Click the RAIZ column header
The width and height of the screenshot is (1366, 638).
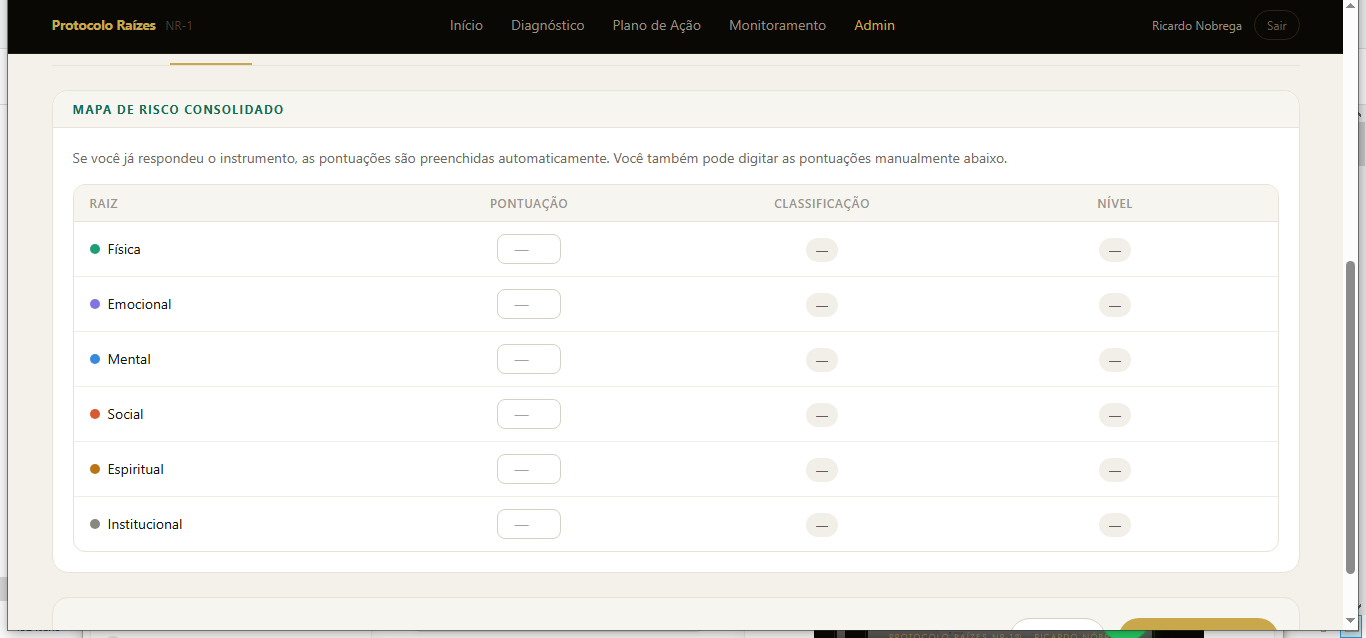[103, 204]
